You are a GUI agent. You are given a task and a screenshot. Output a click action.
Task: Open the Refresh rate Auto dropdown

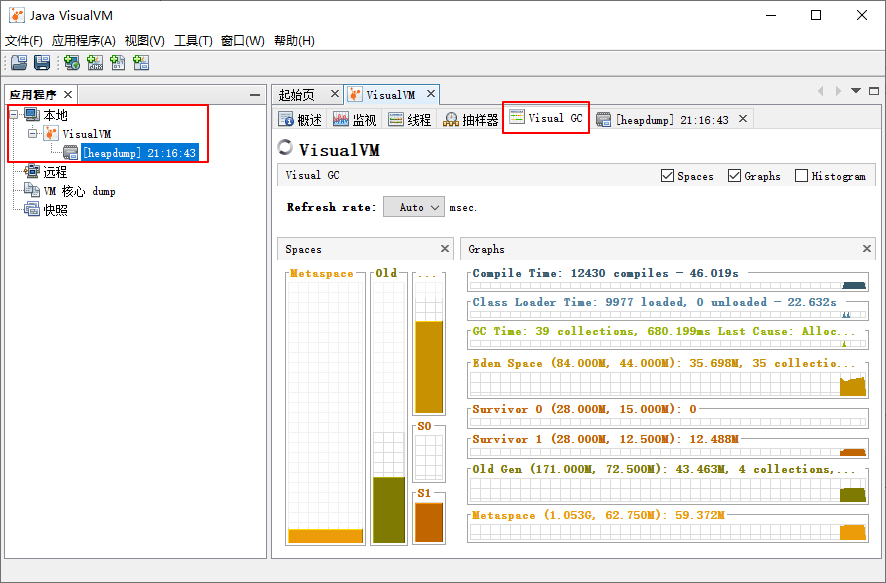click(414, 208)
